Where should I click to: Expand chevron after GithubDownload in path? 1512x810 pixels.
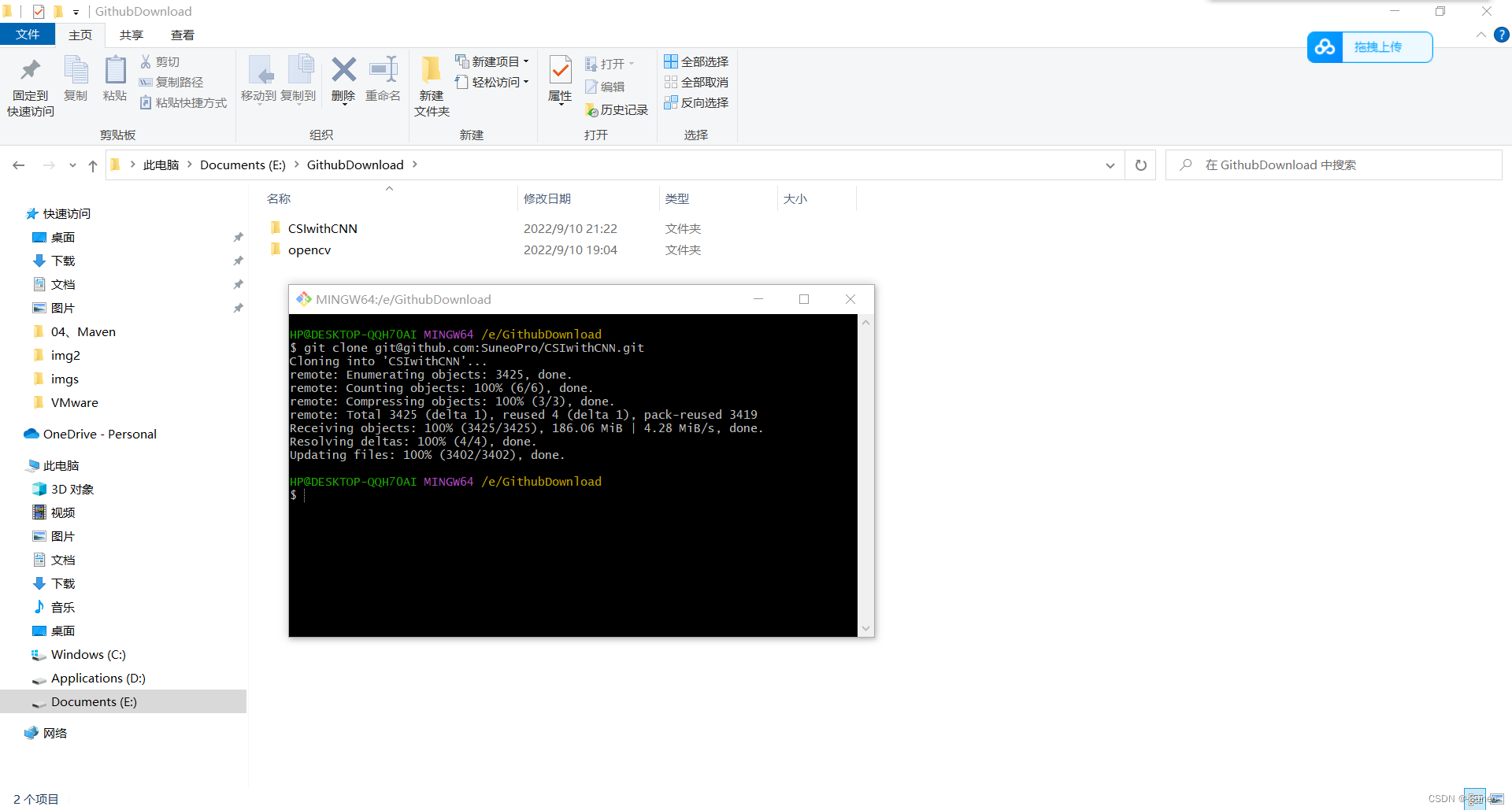click(414, 165)
